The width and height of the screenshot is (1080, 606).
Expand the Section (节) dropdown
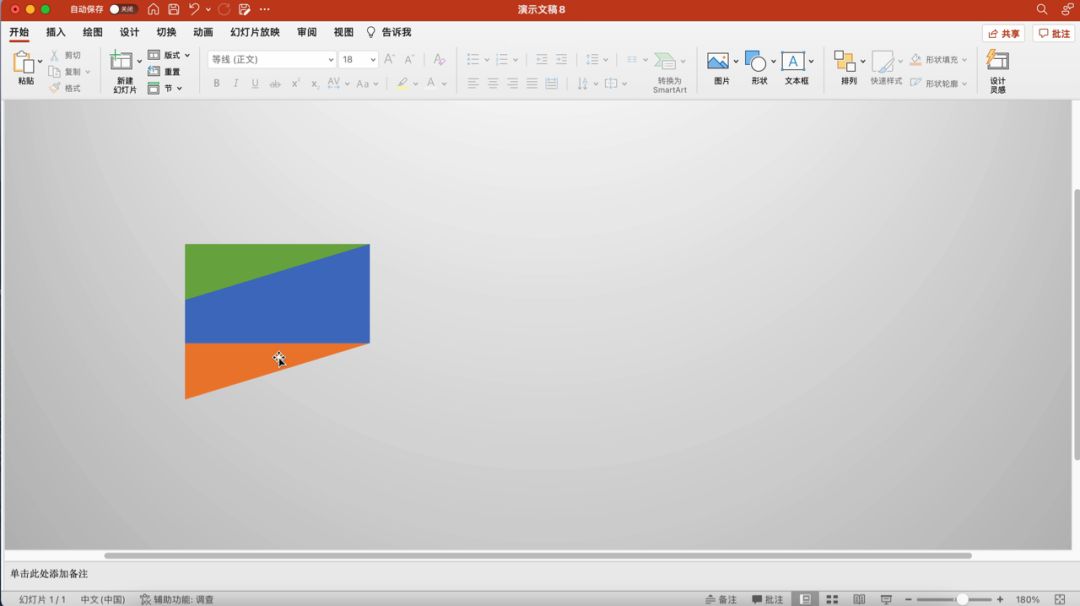179,88
